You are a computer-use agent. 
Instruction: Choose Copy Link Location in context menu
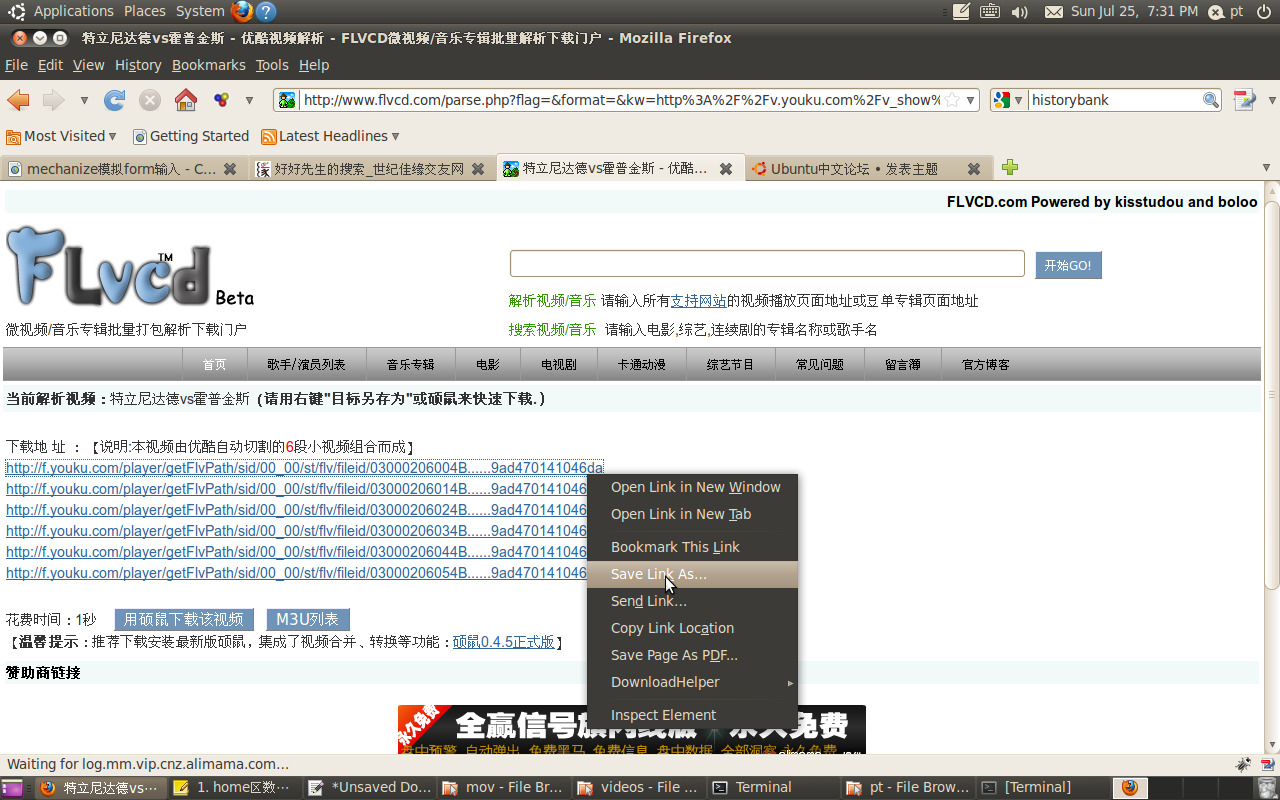tap(692, 628)
